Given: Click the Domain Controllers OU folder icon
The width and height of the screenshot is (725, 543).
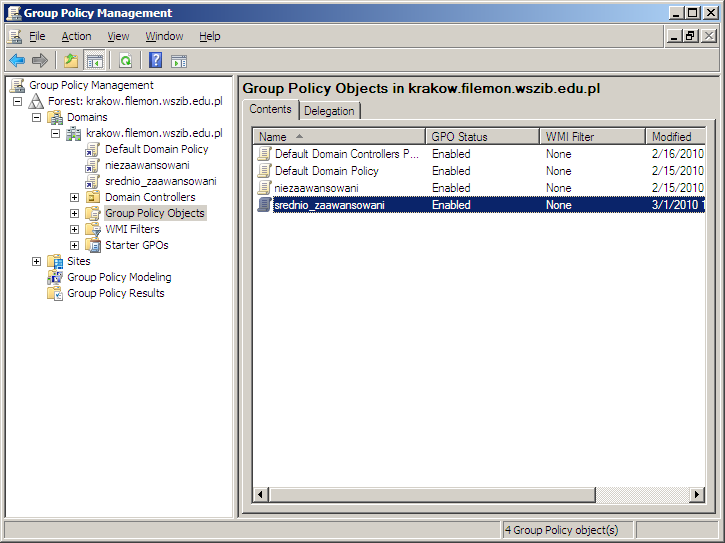Looking at the screenshot, I should [93, 197].
